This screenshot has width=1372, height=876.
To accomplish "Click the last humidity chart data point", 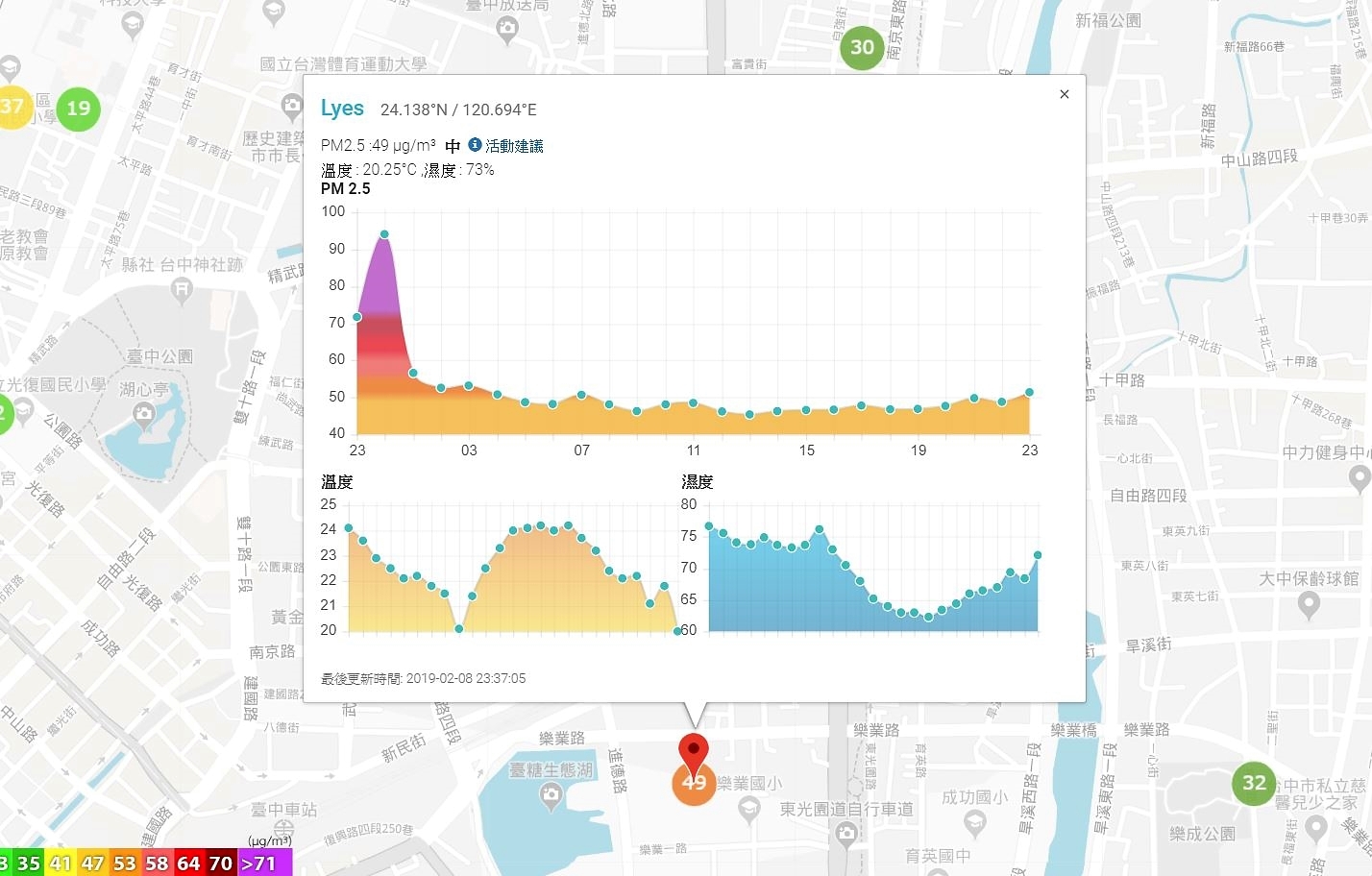I will tap(1038, 555).
